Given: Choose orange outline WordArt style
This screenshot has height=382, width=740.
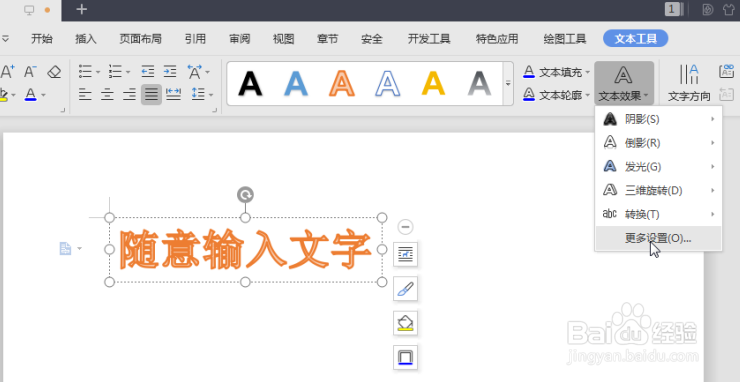Looking at the screenshot, I should 342,84.
